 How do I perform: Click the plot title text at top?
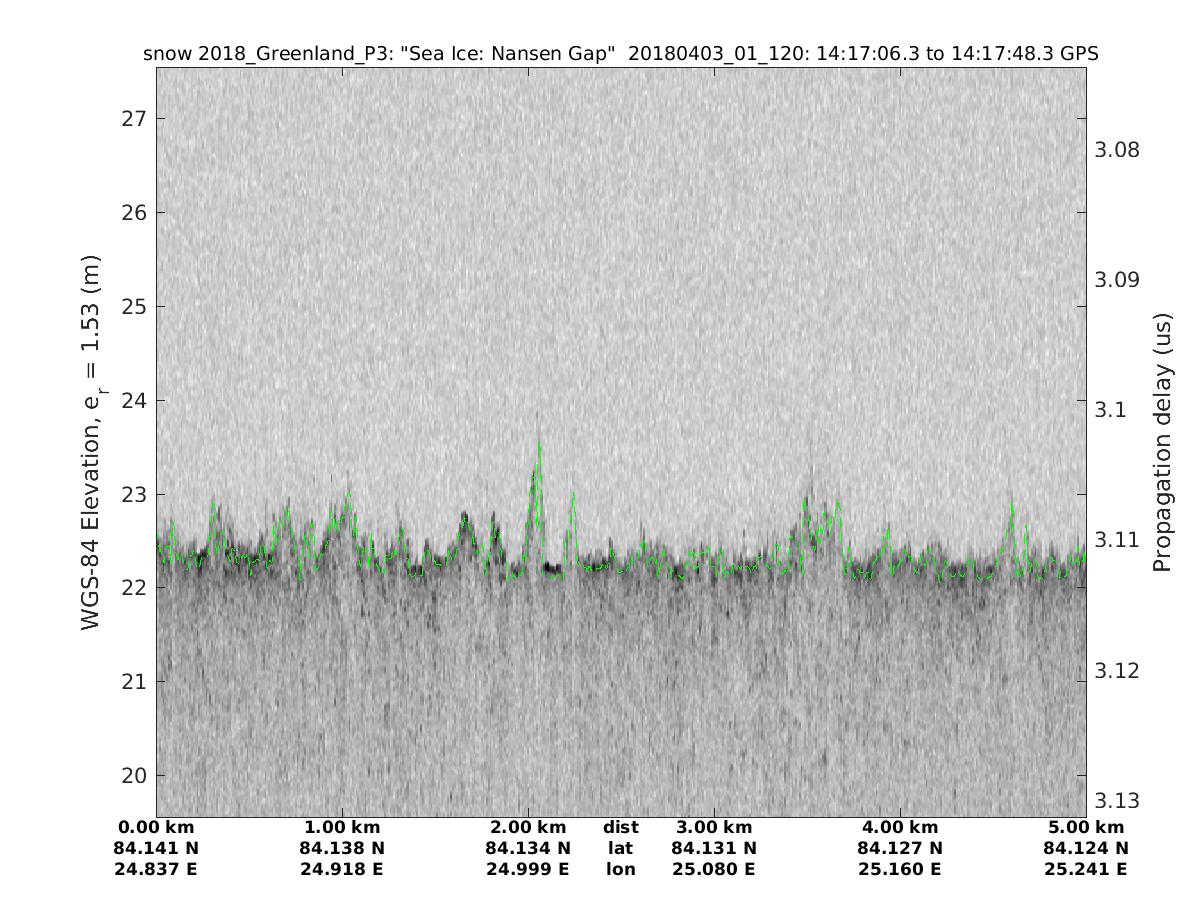click(x=621, y=54)
